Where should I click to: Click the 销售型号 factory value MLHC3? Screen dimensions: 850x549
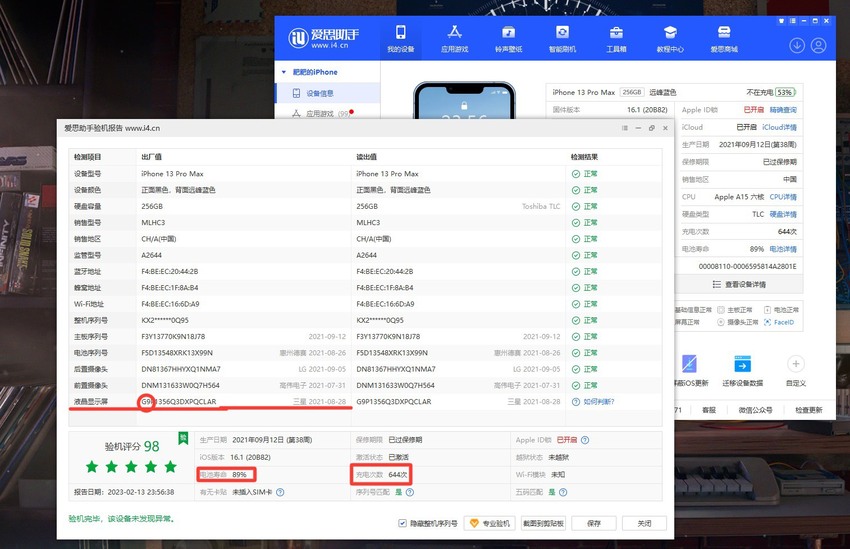(153, 223)
